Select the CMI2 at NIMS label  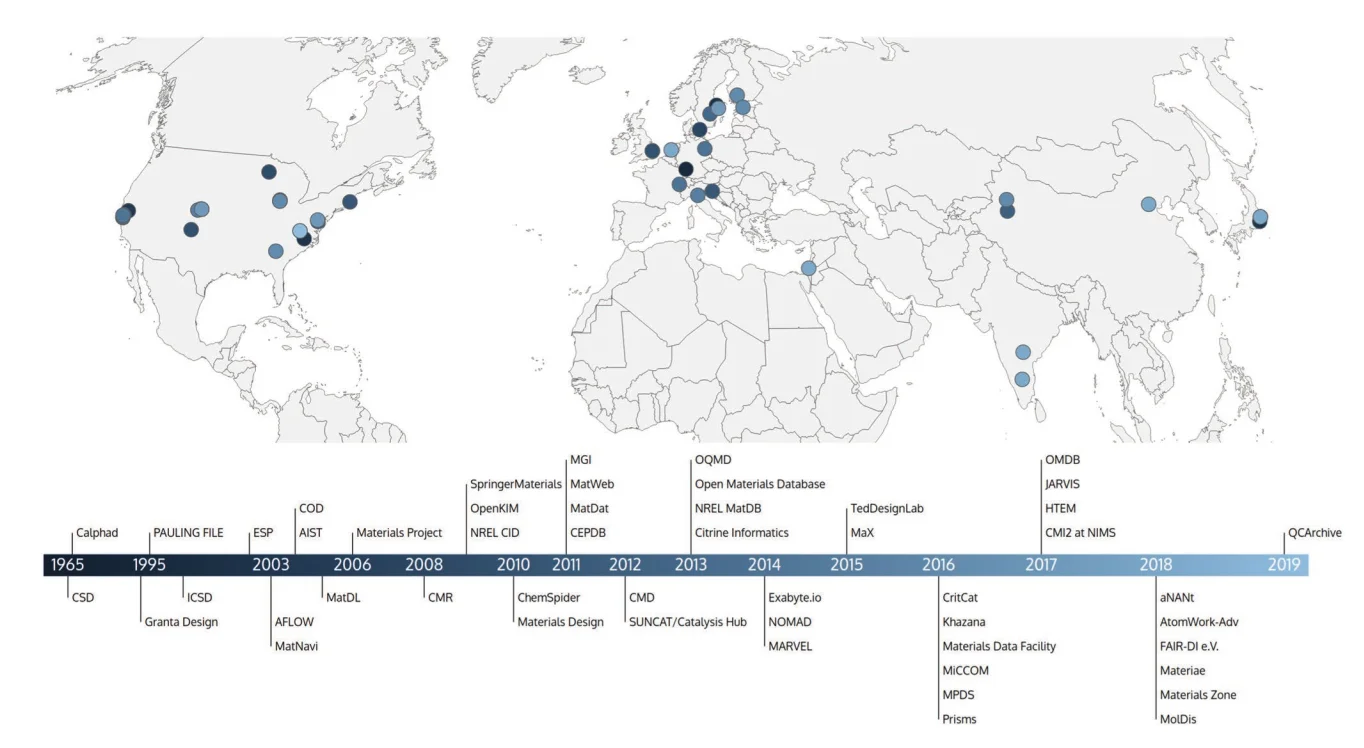click(1080, 533)
